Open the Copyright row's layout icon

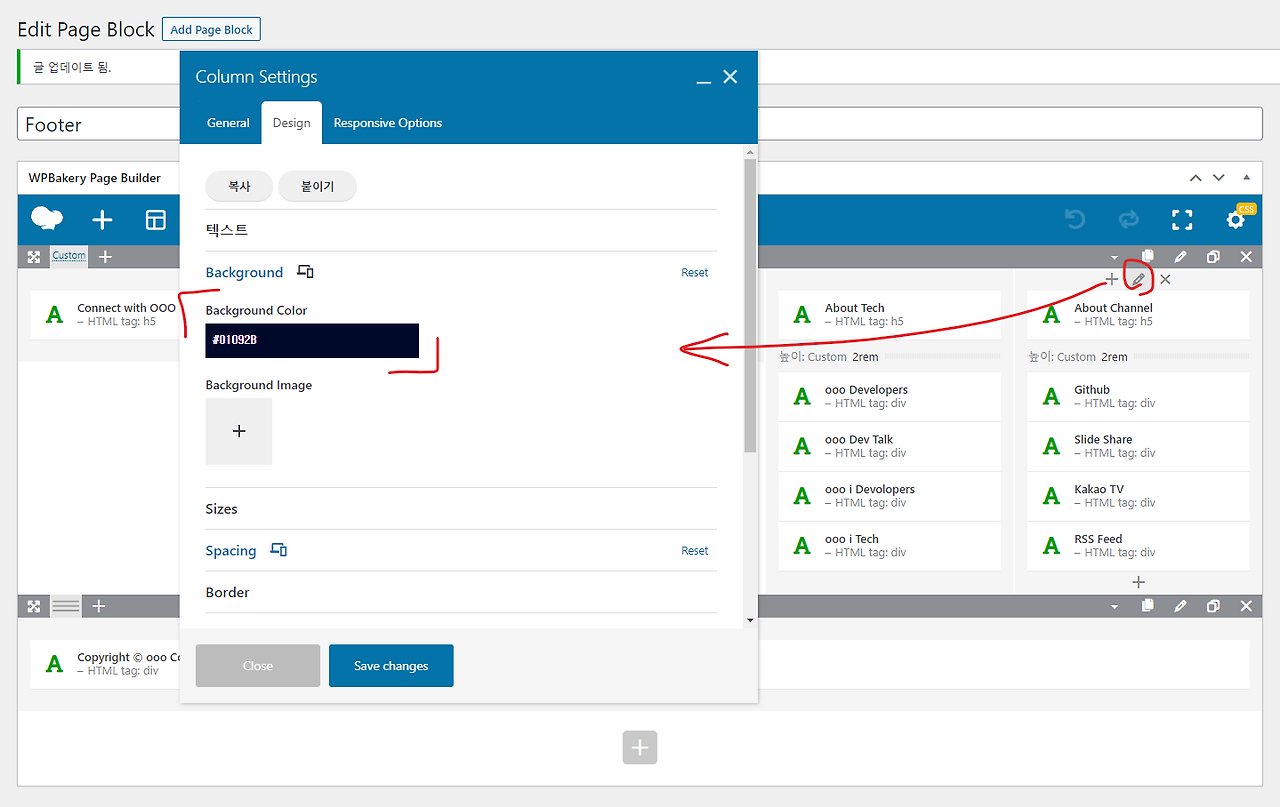[66, 606]
